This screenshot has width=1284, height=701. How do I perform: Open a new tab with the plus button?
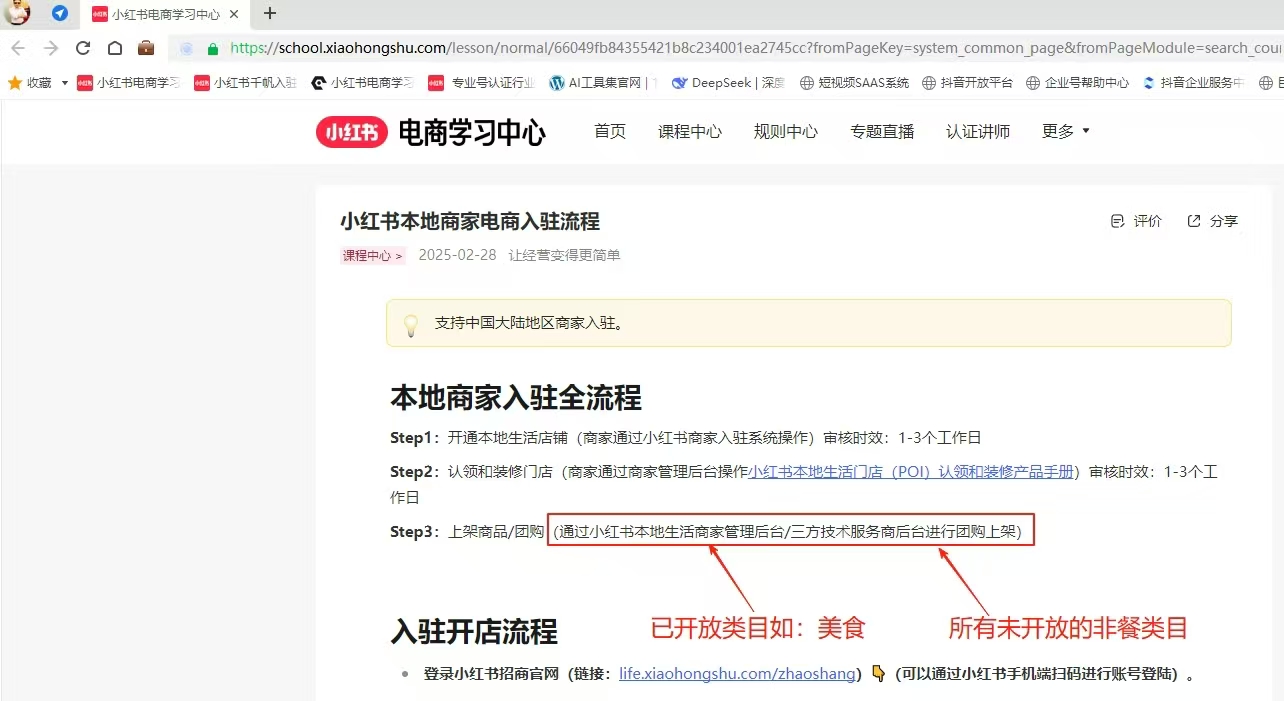269,13
